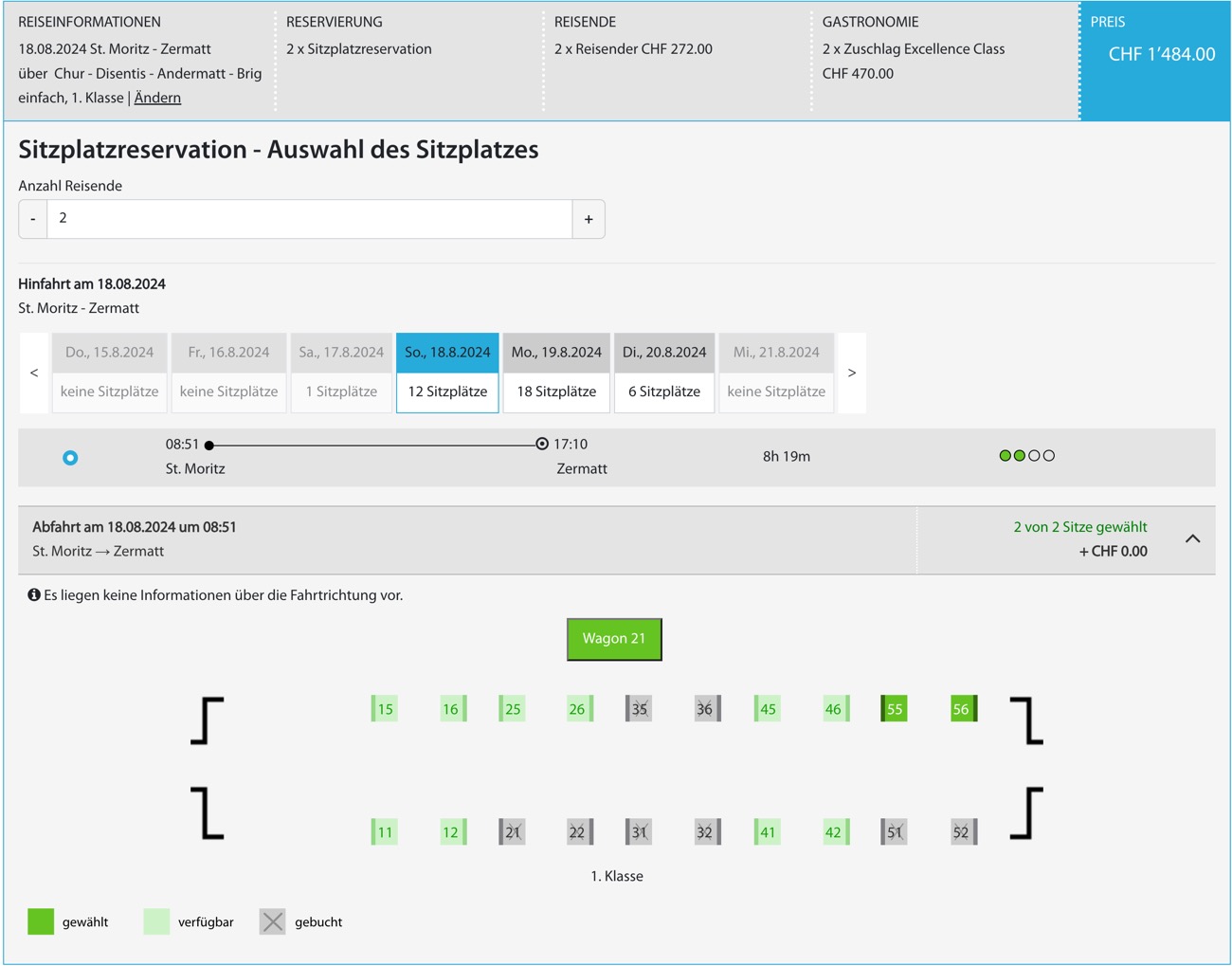Select available seat 16
The height and width of the screenshot is (966, 1232).
tap(453, 709)
